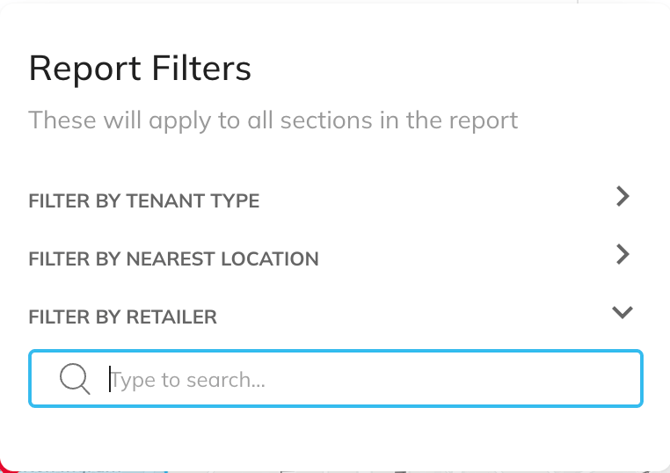Screen dimensions: 670x473
Task: Click the Report Filters heading
Action: (x=140, y=68)
